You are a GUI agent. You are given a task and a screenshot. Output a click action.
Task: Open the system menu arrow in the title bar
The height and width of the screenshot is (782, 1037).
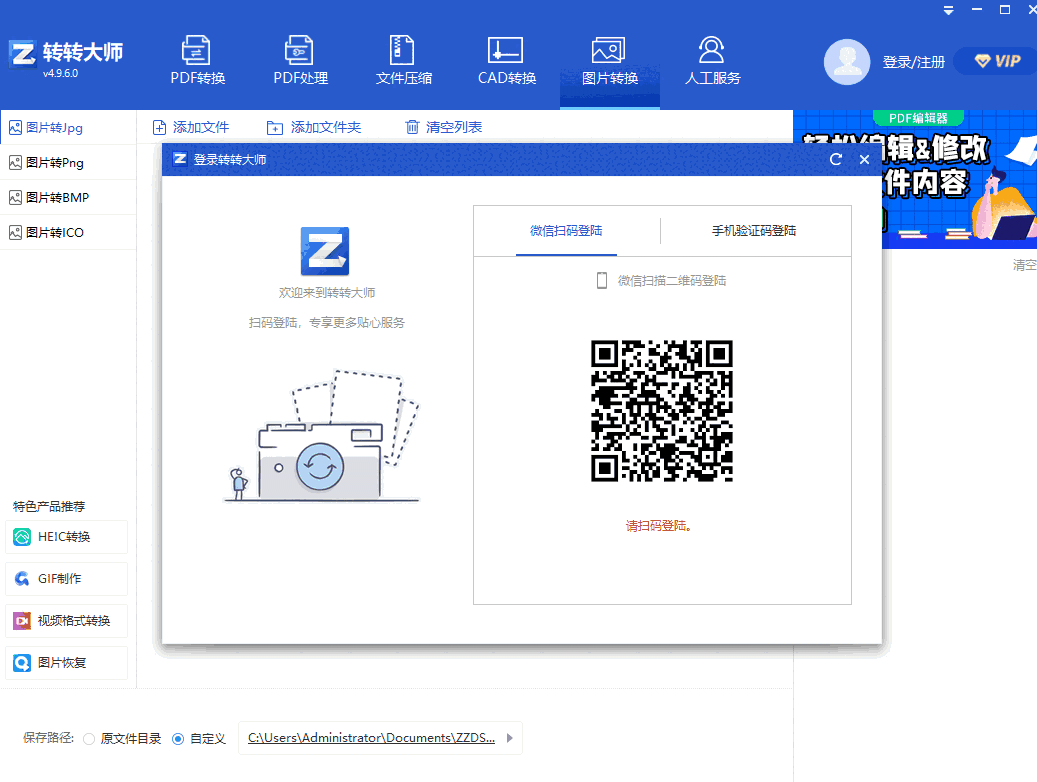(x=947, y=9)
